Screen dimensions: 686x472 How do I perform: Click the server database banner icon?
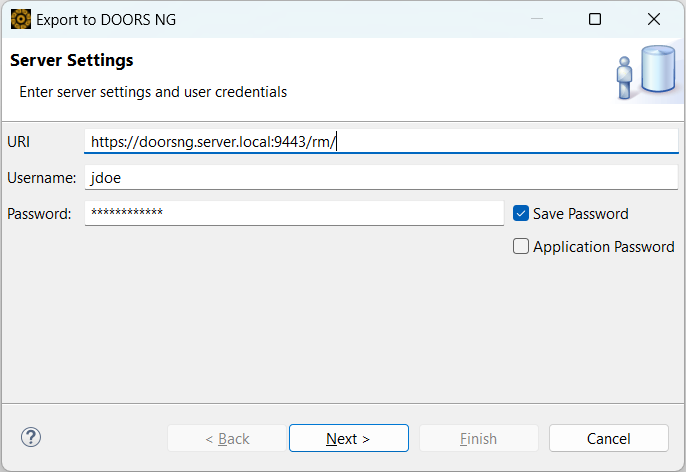[x=640, y=73]
